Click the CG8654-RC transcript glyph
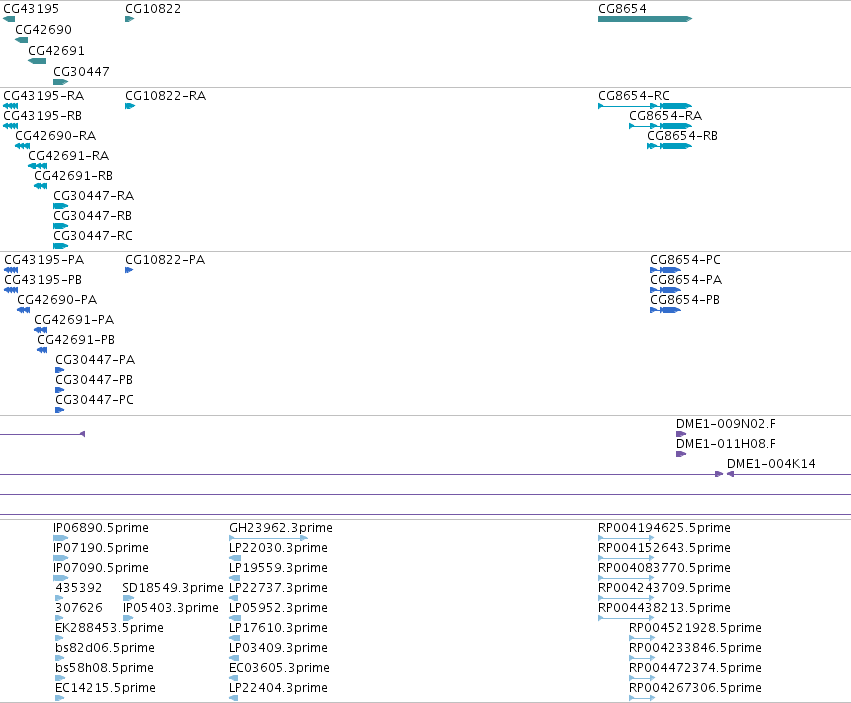 click(x=645, y=106)
